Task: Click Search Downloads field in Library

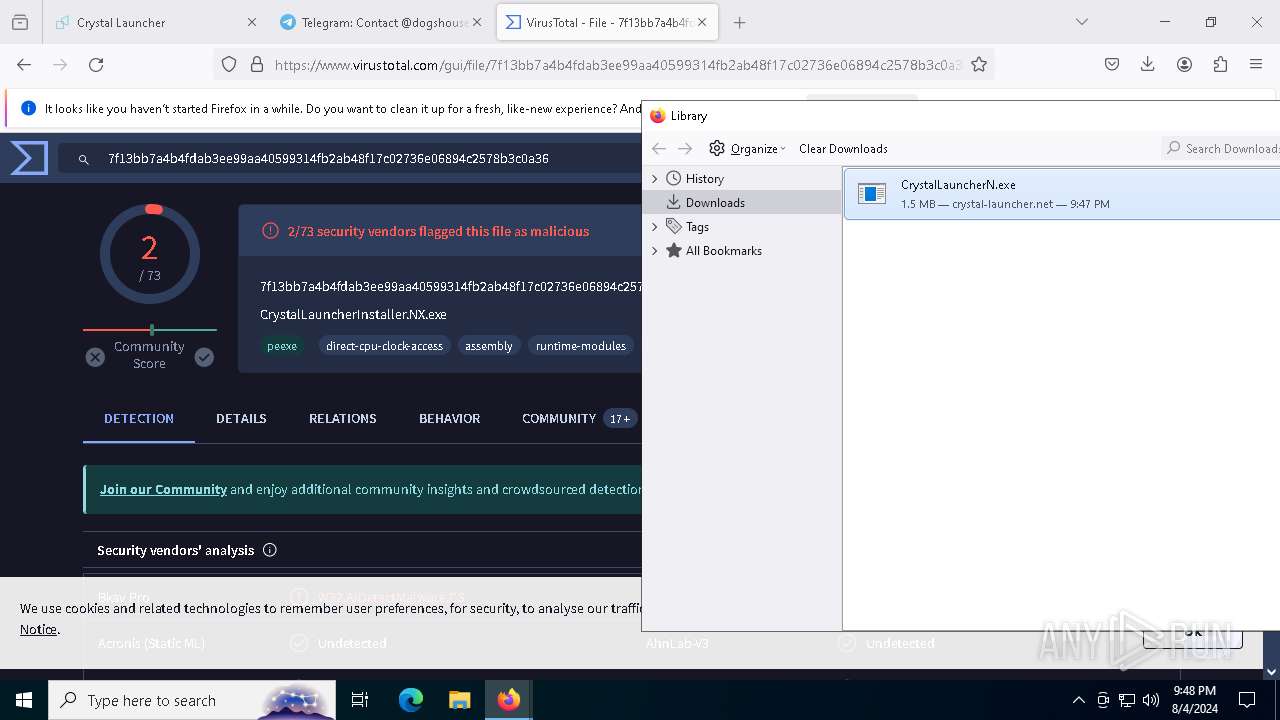Action: (x=1221, y=148)
